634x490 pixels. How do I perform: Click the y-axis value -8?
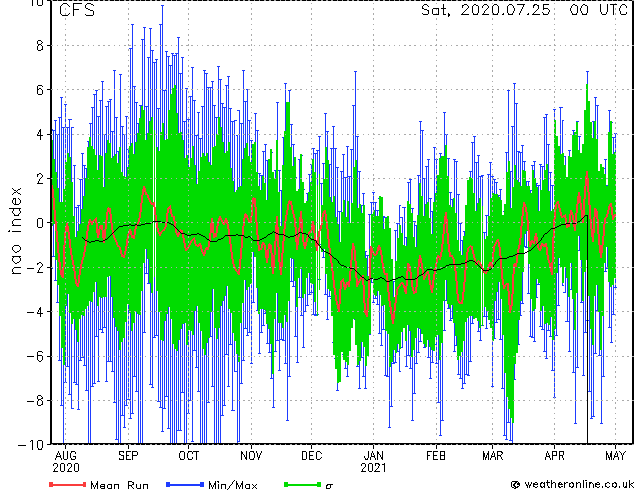35,401
